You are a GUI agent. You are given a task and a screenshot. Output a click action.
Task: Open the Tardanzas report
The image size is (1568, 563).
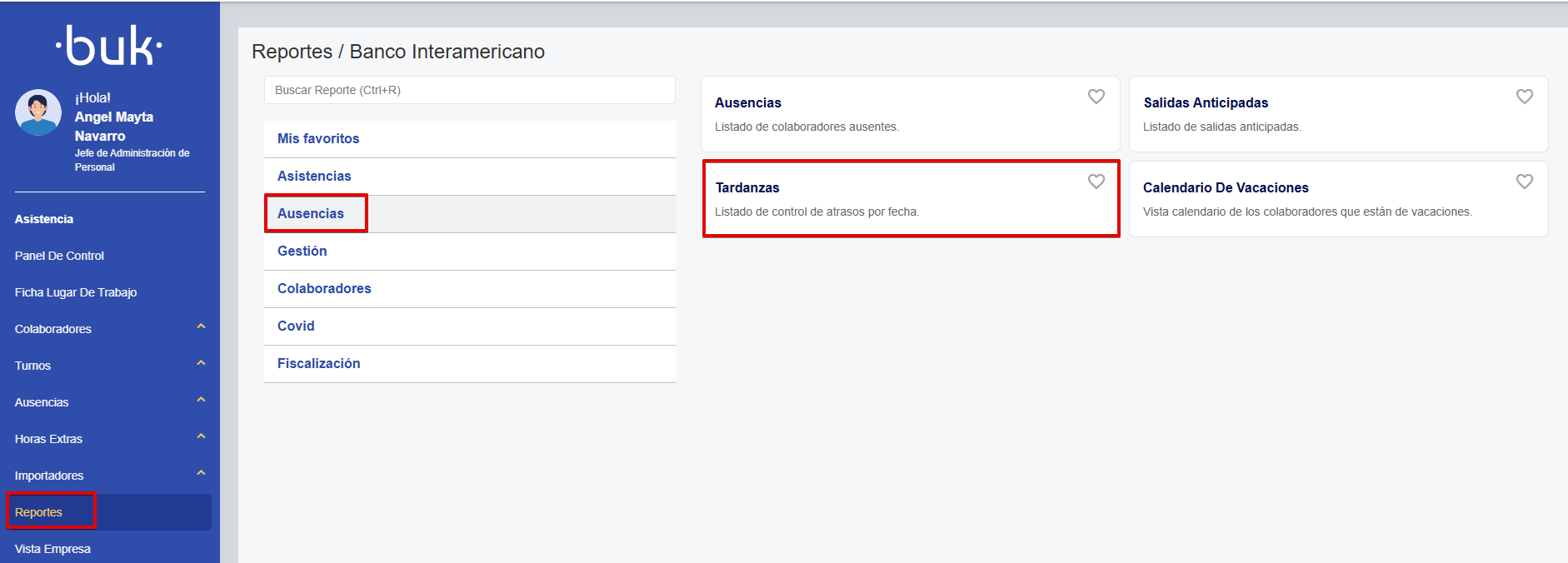pos(747,188)
